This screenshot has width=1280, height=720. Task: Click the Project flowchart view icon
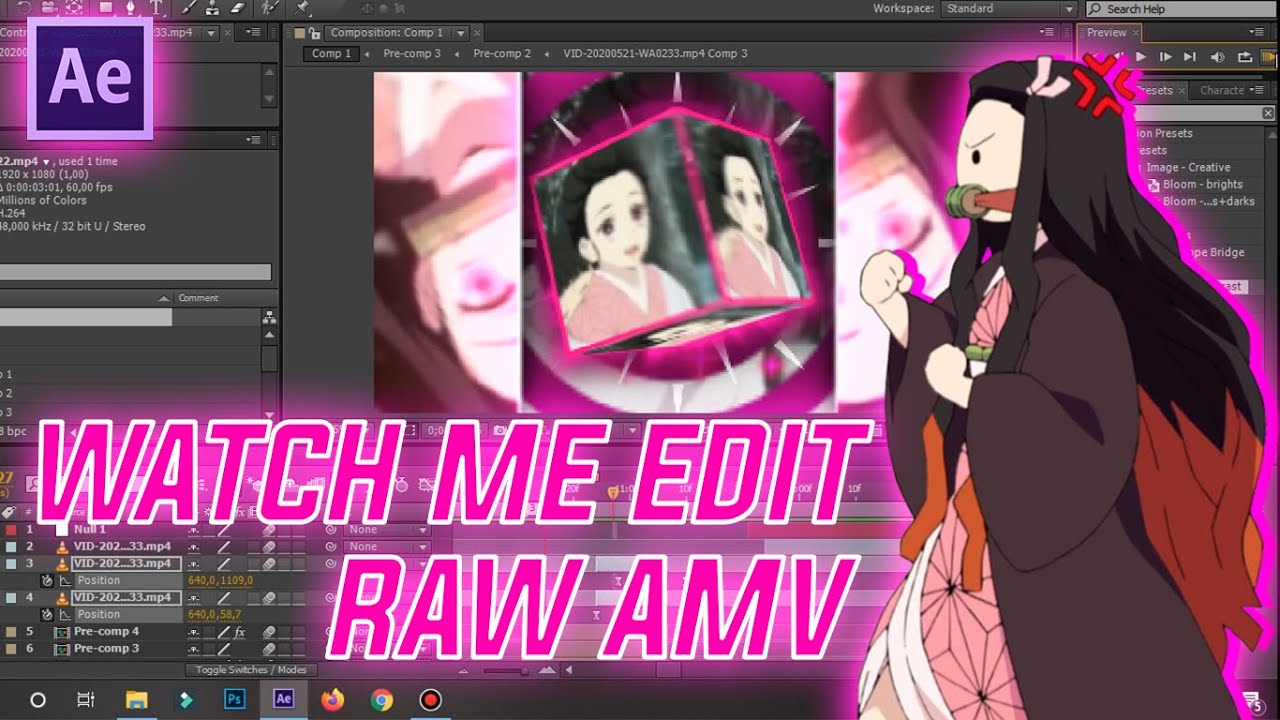269,318
